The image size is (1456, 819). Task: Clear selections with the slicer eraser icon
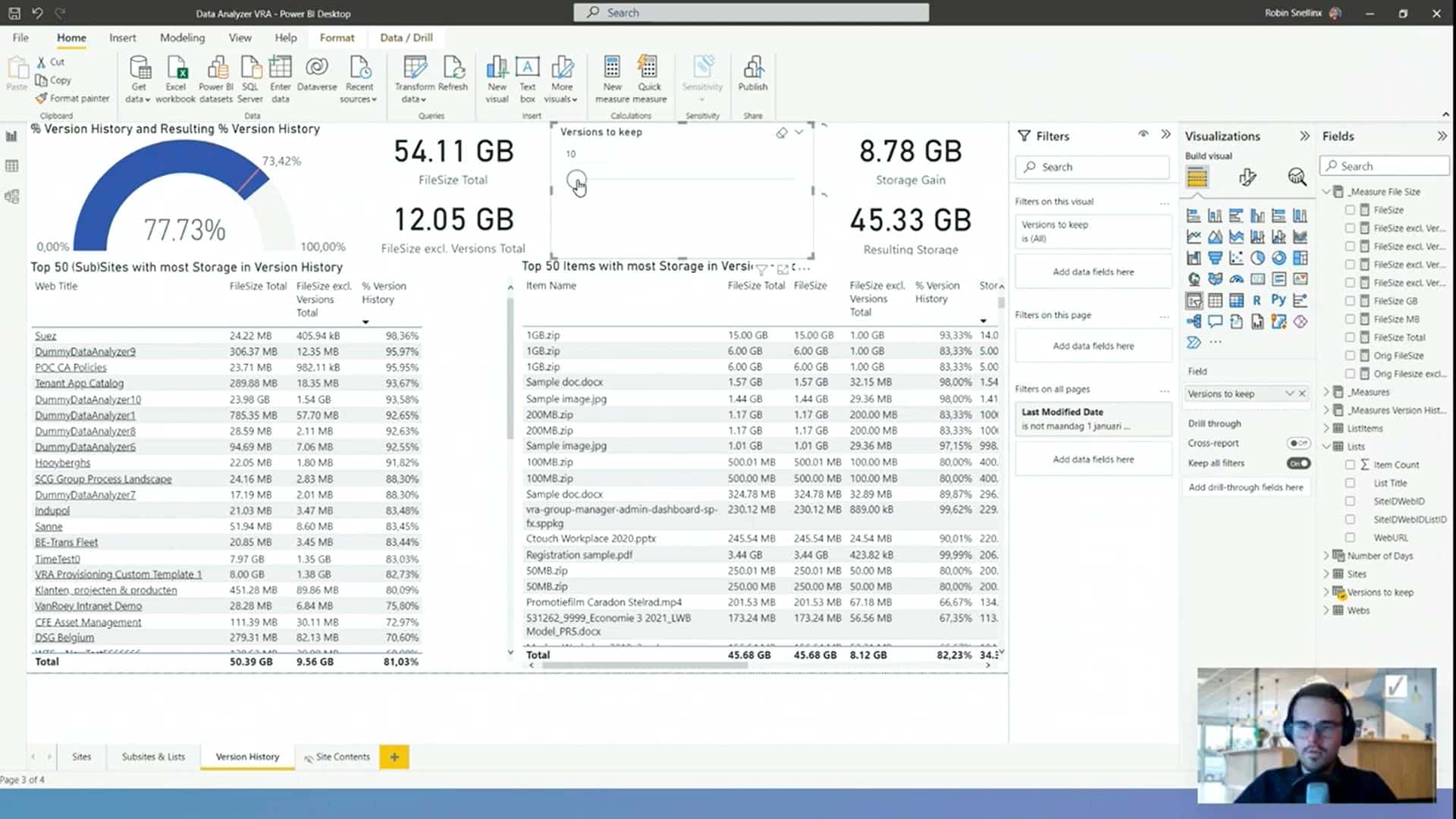[781, 133]
